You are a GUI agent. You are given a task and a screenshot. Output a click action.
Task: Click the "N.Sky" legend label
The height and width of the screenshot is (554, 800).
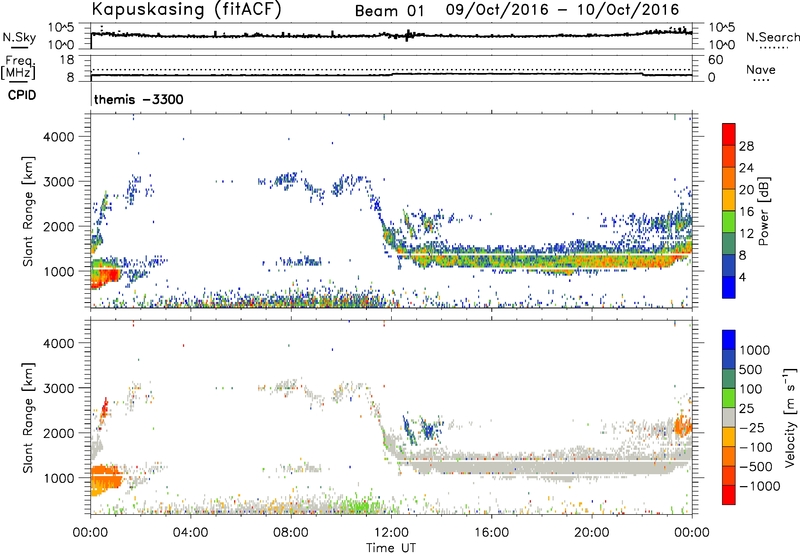pyautogui.click(x=19, y=37)
